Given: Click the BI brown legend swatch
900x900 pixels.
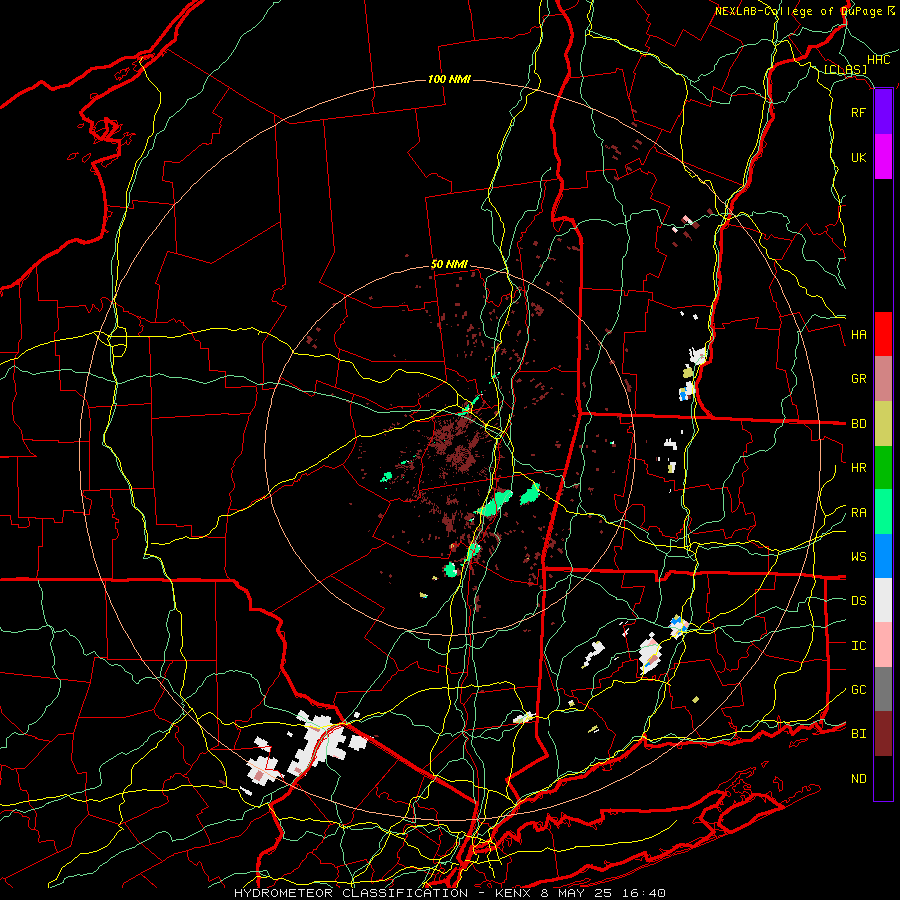Looking at the screenshot, I should click(x=883, y=734).
